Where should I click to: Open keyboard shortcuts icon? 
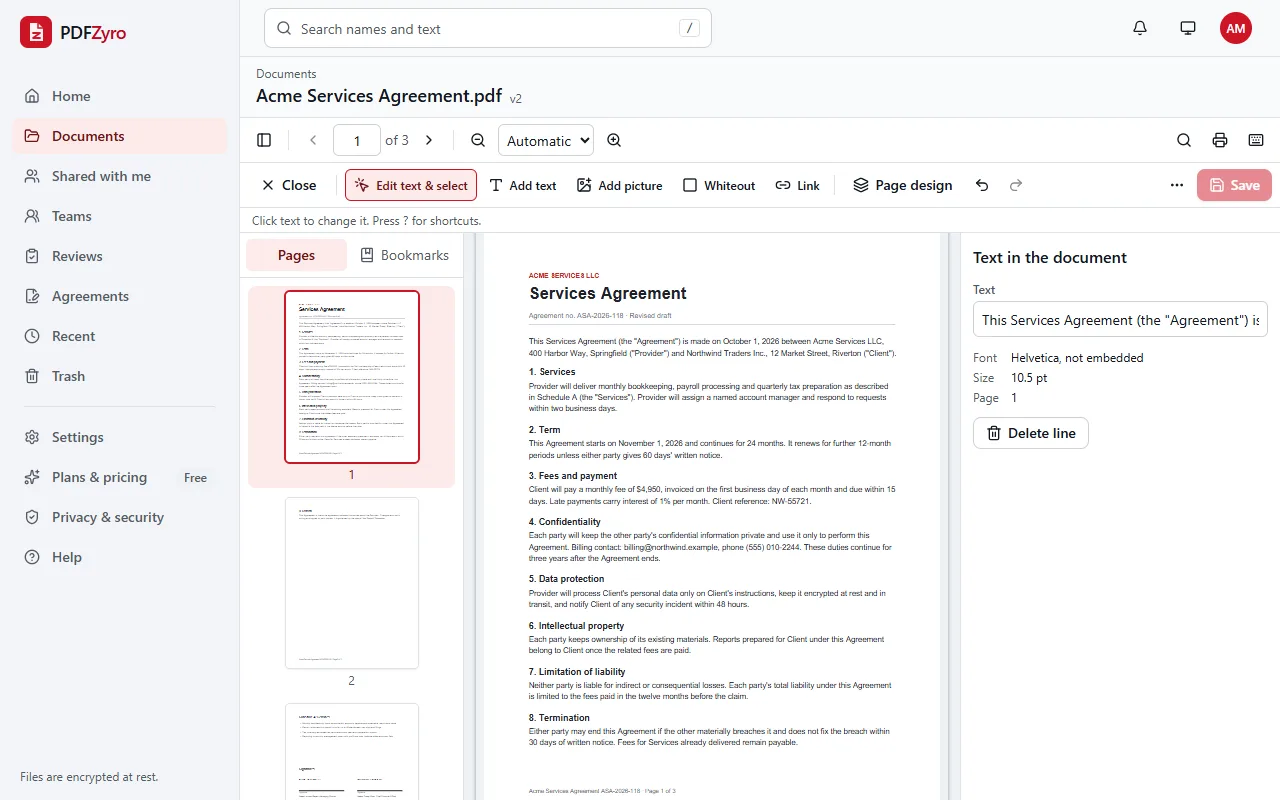(x=1256, y=141)
